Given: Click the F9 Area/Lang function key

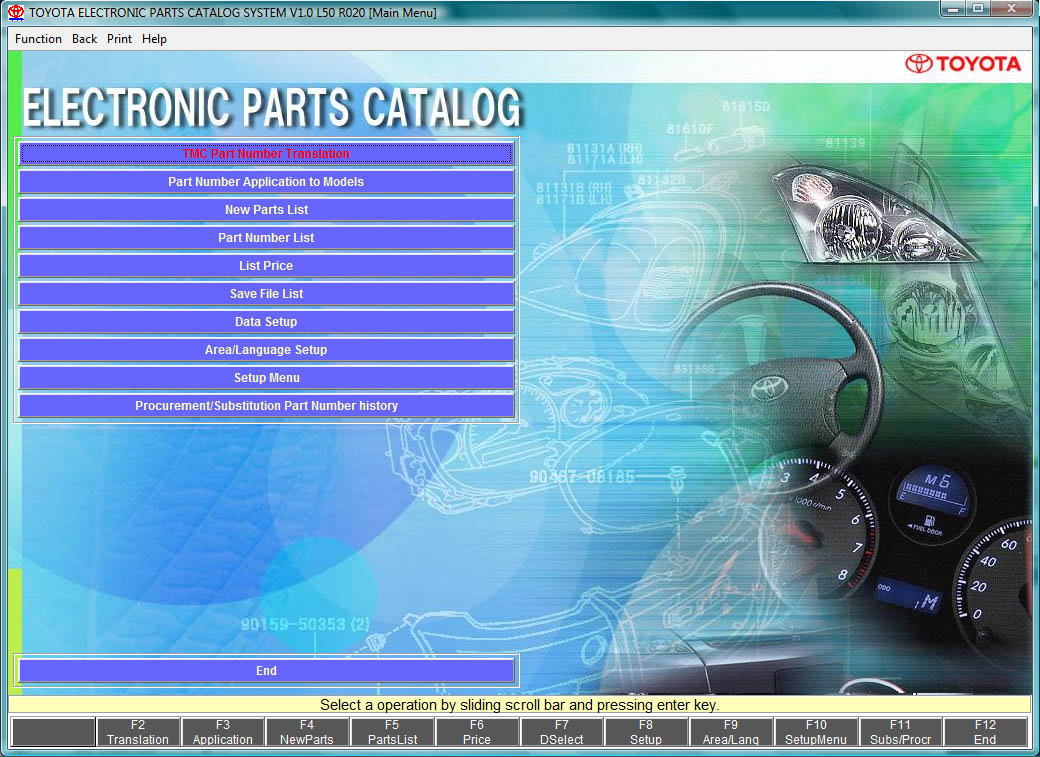Looking at the screenshot, I should (731, 732).
